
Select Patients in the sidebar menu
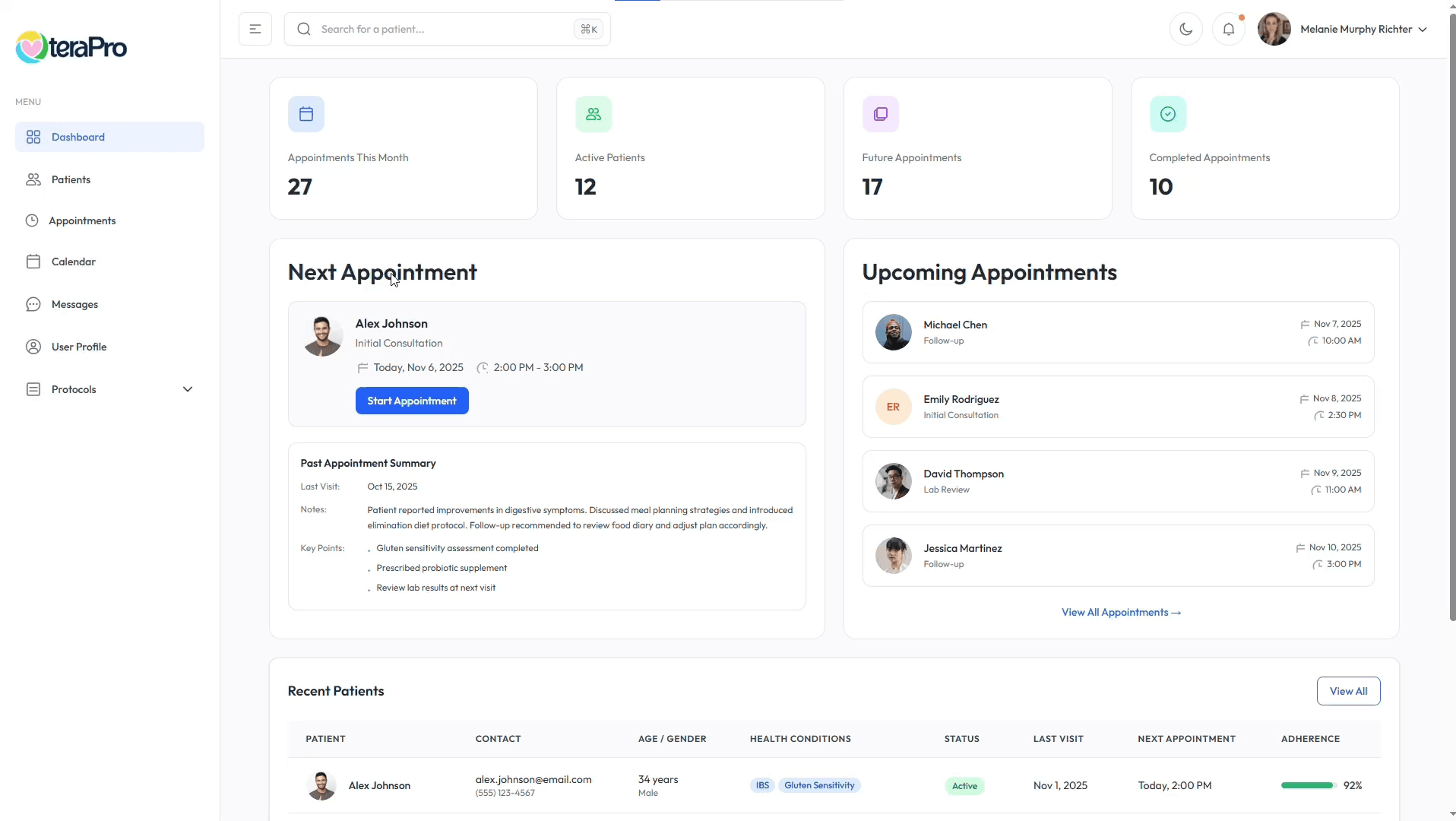70,179
